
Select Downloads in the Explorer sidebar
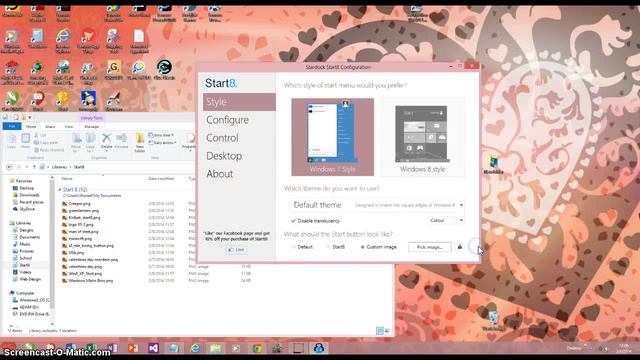coord(29,195)
